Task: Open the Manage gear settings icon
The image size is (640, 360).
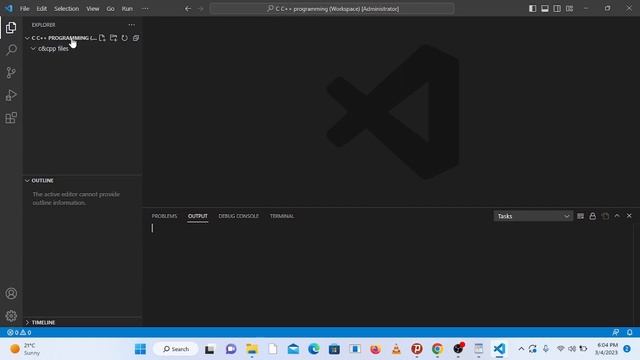Action: click(x=11, y=316)
